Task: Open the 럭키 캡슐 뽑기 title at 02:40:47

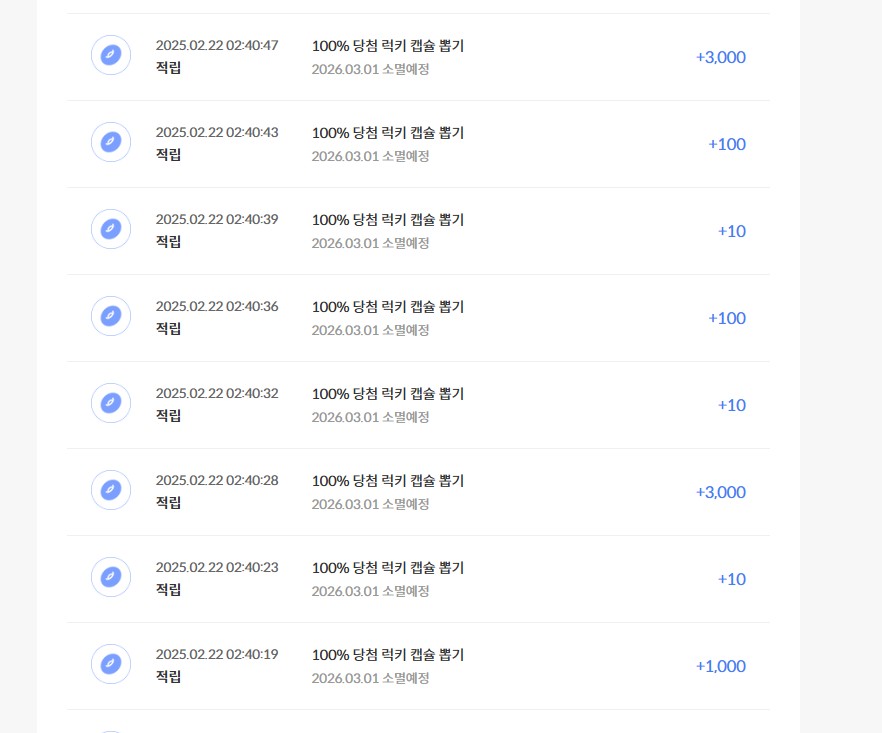Action: [388, 46]
